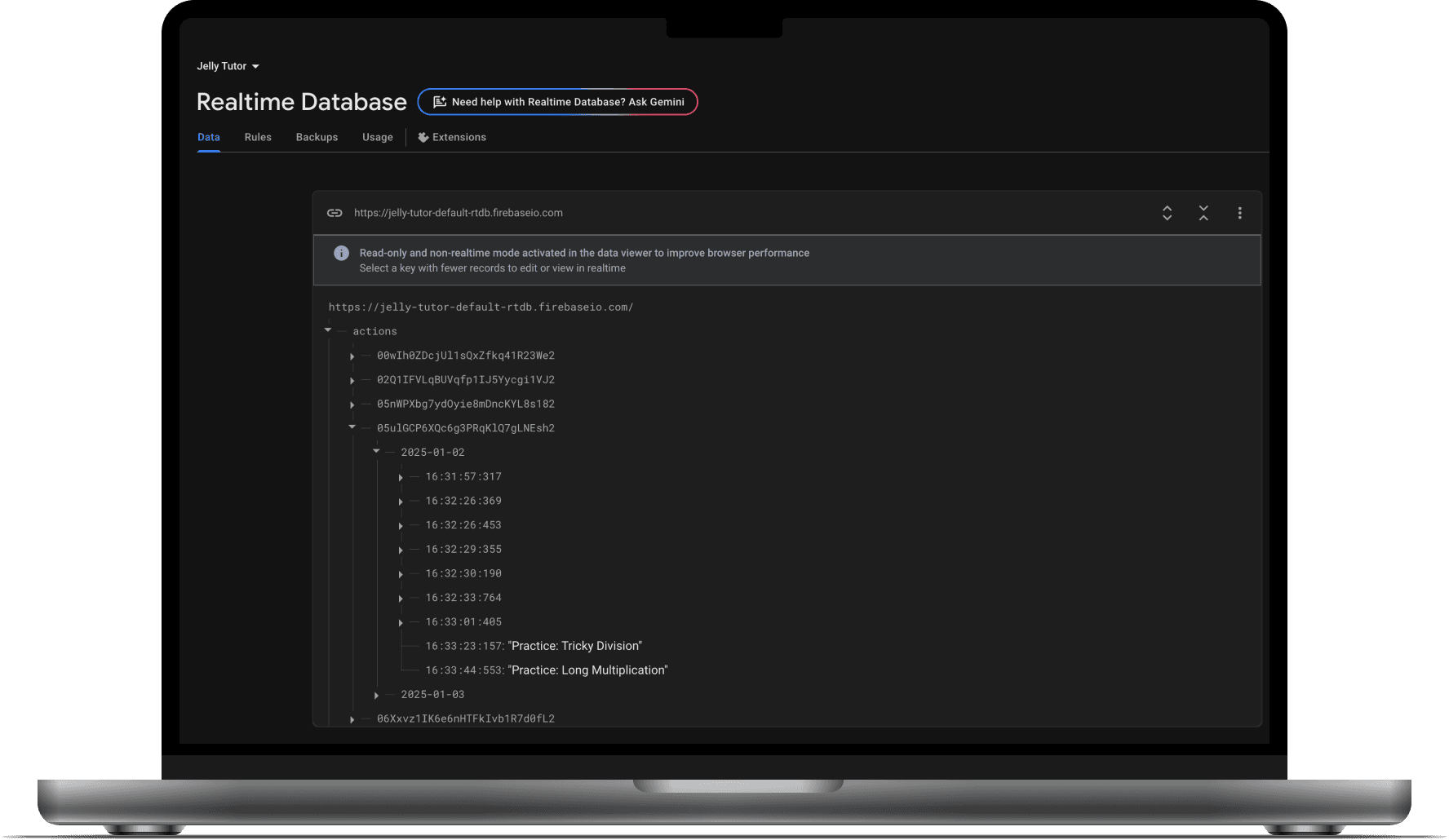Select the 16:33:44:553 timestamp key
Screen dimensions: 1449x840
coord(463,670)
